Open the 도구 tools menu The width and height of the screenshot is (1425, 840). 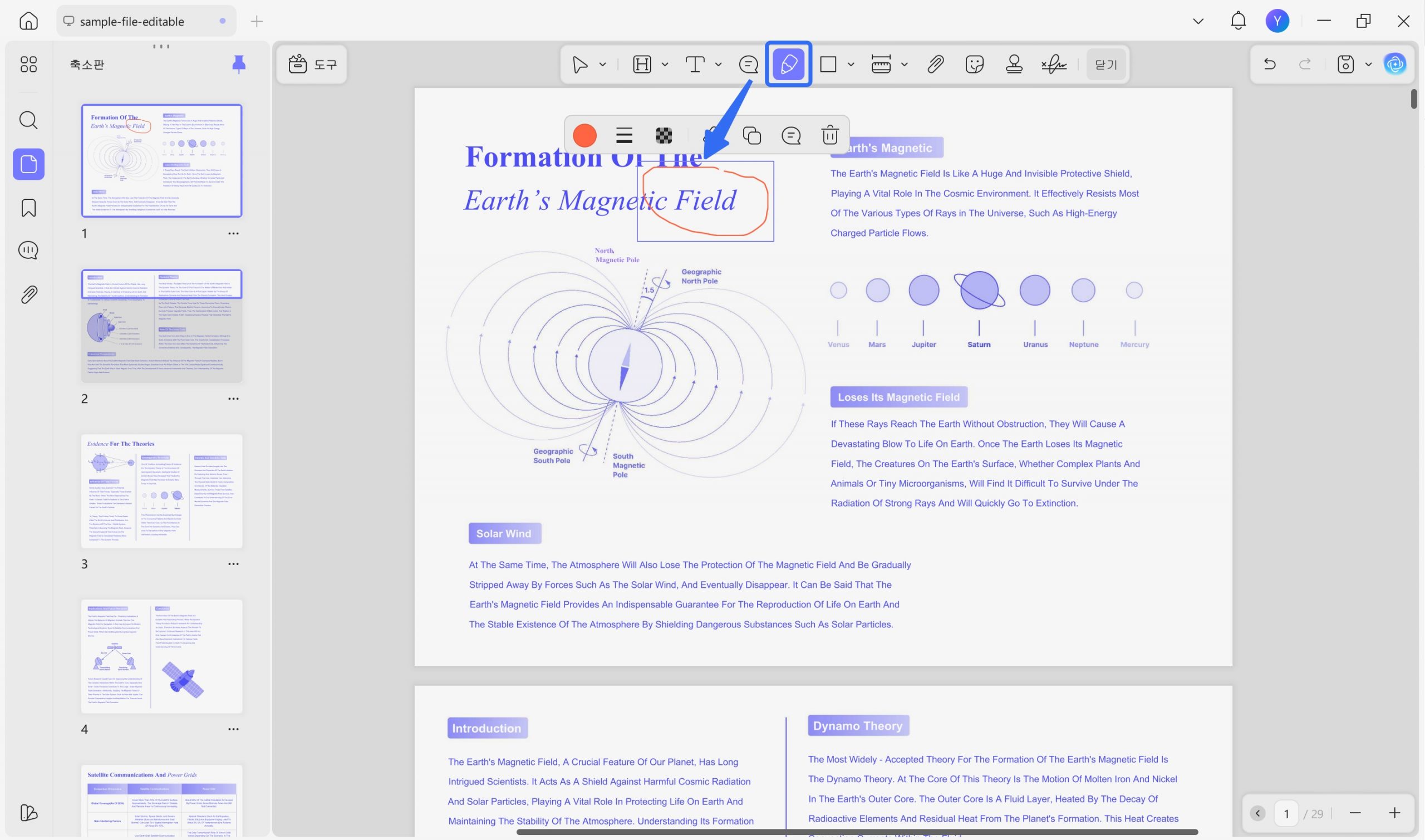click(312, 64)
